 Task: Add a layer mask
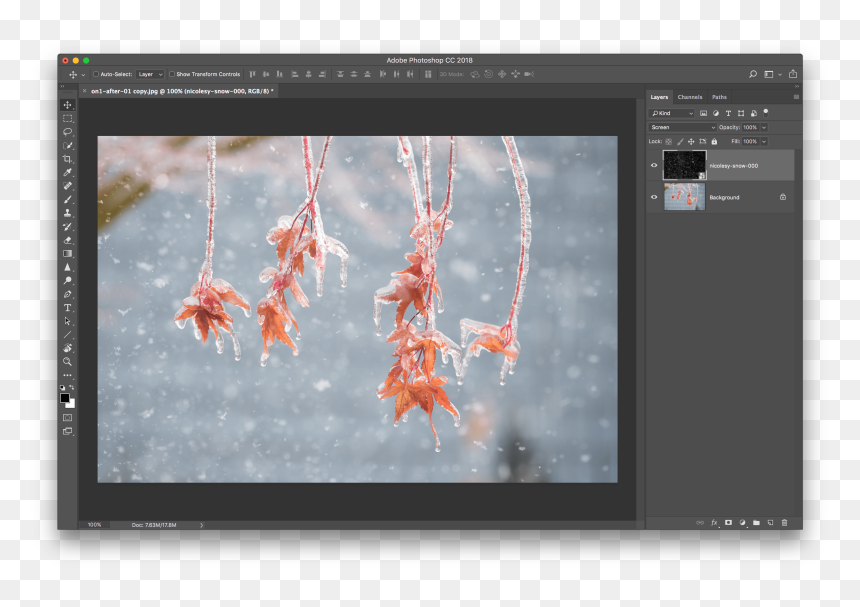coord(728,523)
